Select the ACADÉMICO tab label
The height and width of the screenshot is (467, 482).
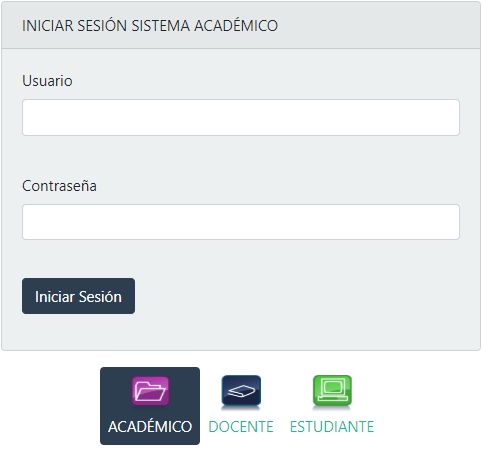point(150,427)
